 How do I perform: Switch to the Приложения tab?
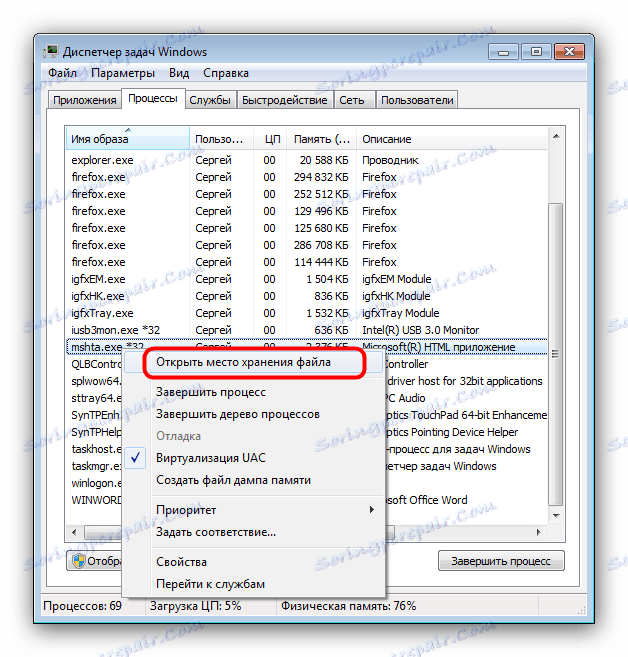tap(85, 100)
